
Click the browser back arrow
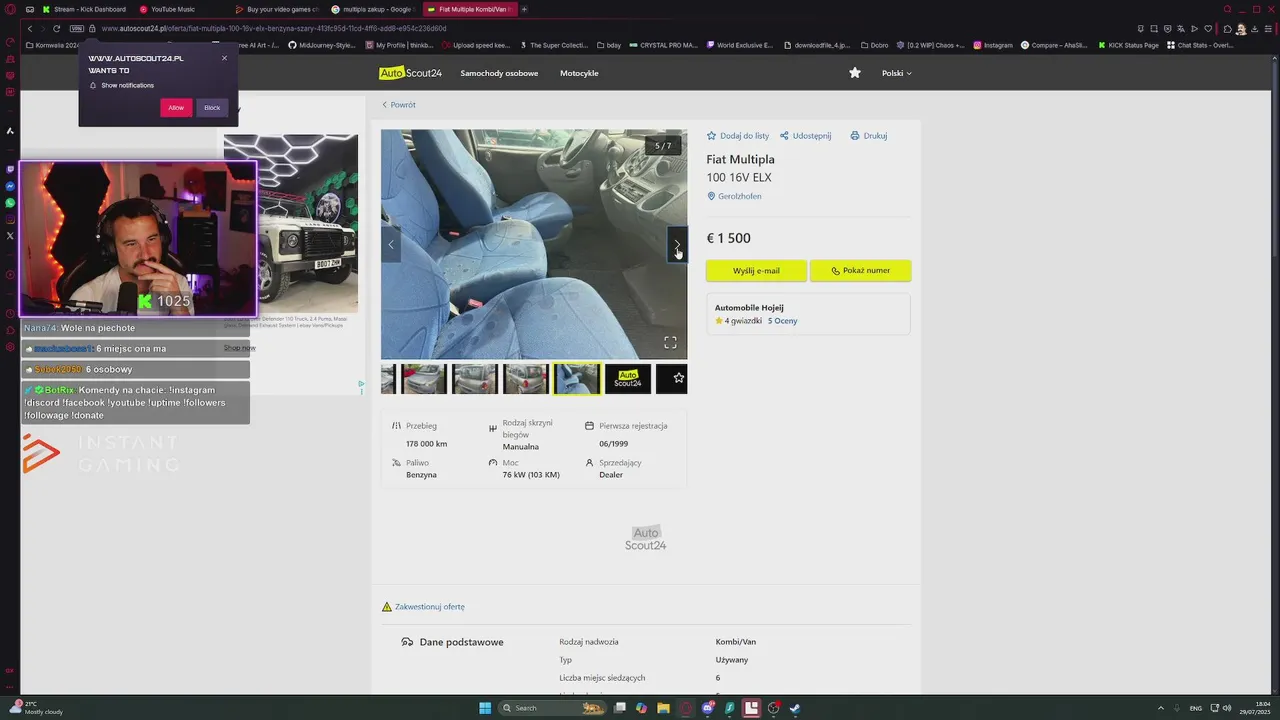(30, 29)
